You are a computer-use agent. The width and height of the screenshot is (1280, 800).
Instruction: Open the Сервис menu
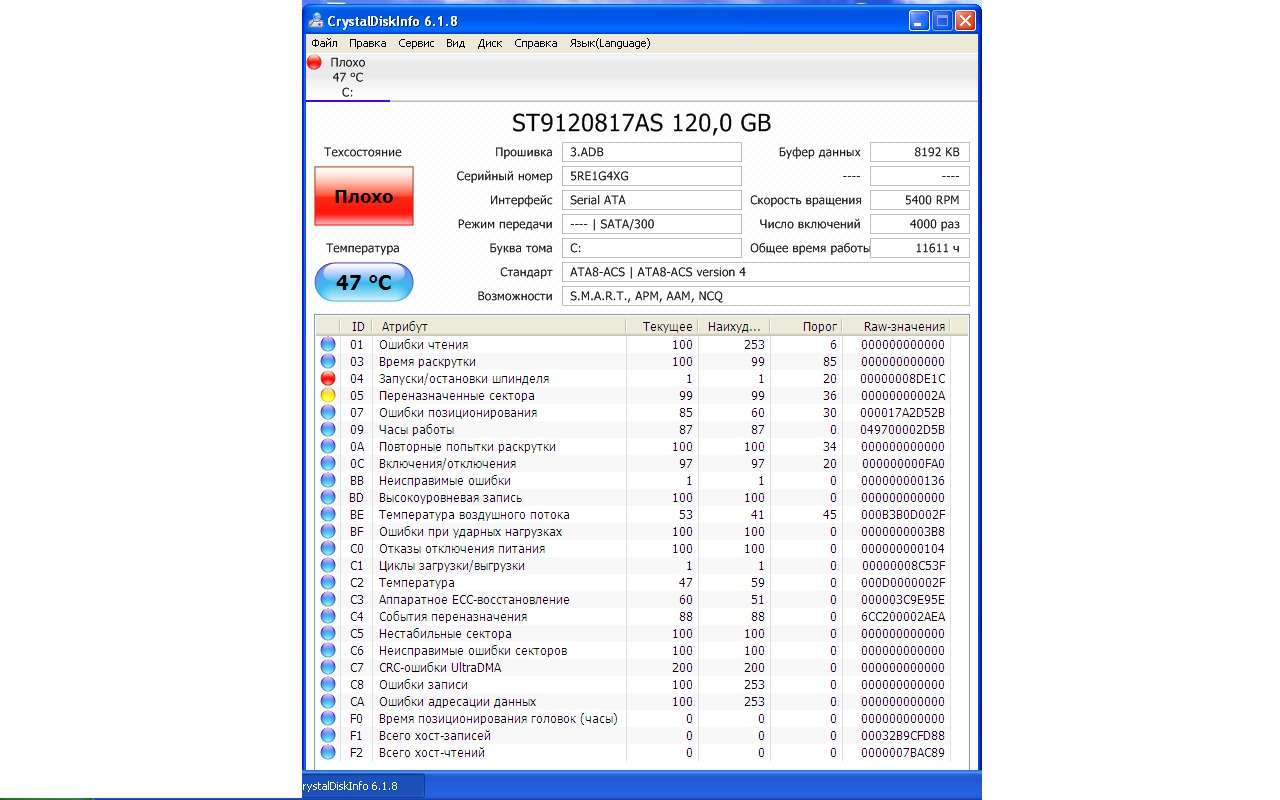pos(416,43)
